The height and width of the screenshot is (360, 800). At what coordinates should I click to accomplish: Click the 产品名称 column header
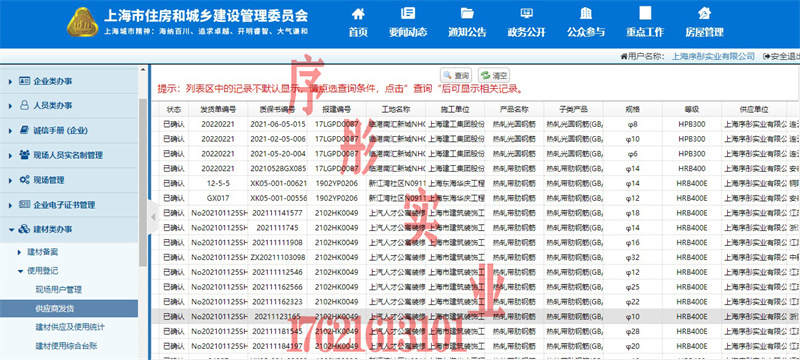point(514,109)
